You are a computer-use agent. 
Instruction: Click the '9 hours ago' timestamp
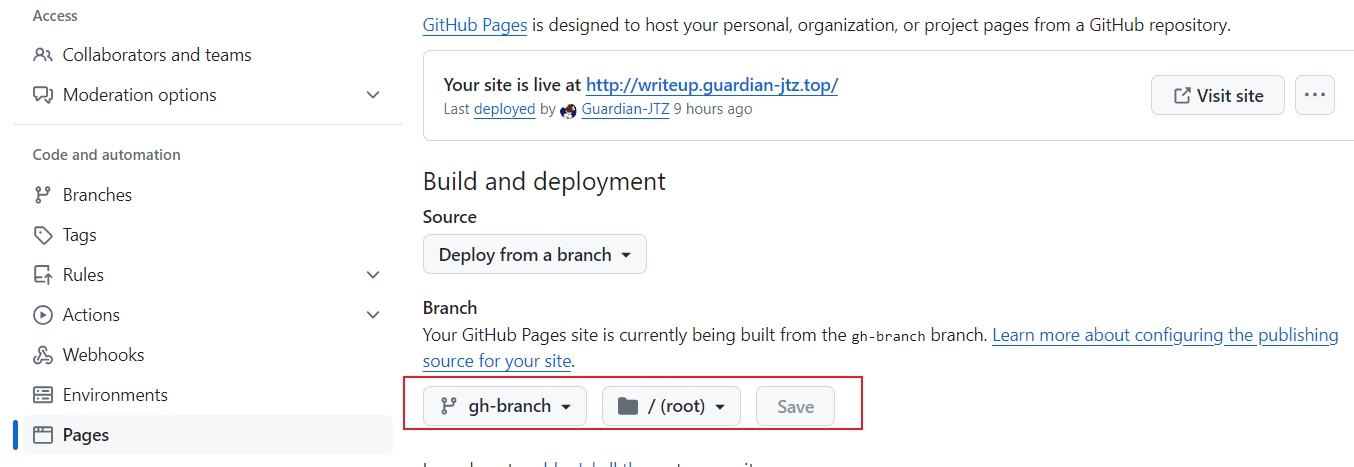(x=713, y=109)
